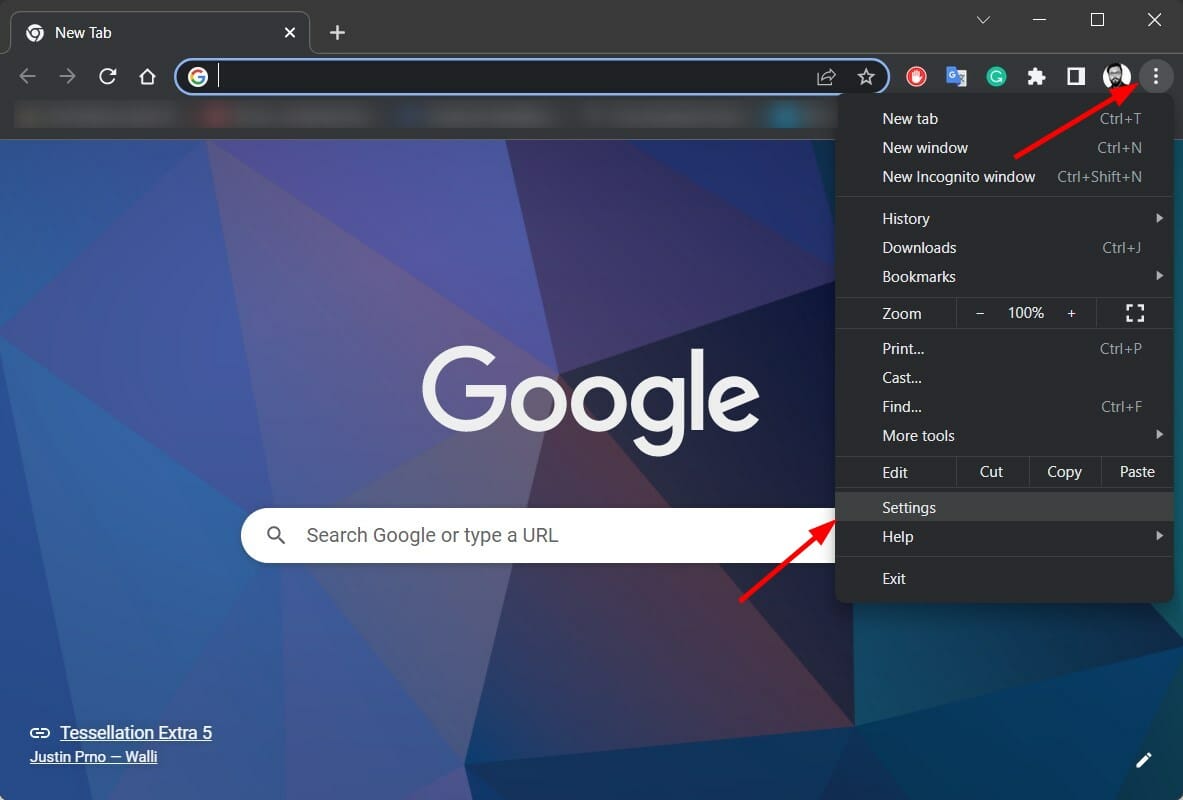This screenshot has height=800, width=1183.
Task: Click the browser profile avatar
Action: click(x=1115, y=76)
